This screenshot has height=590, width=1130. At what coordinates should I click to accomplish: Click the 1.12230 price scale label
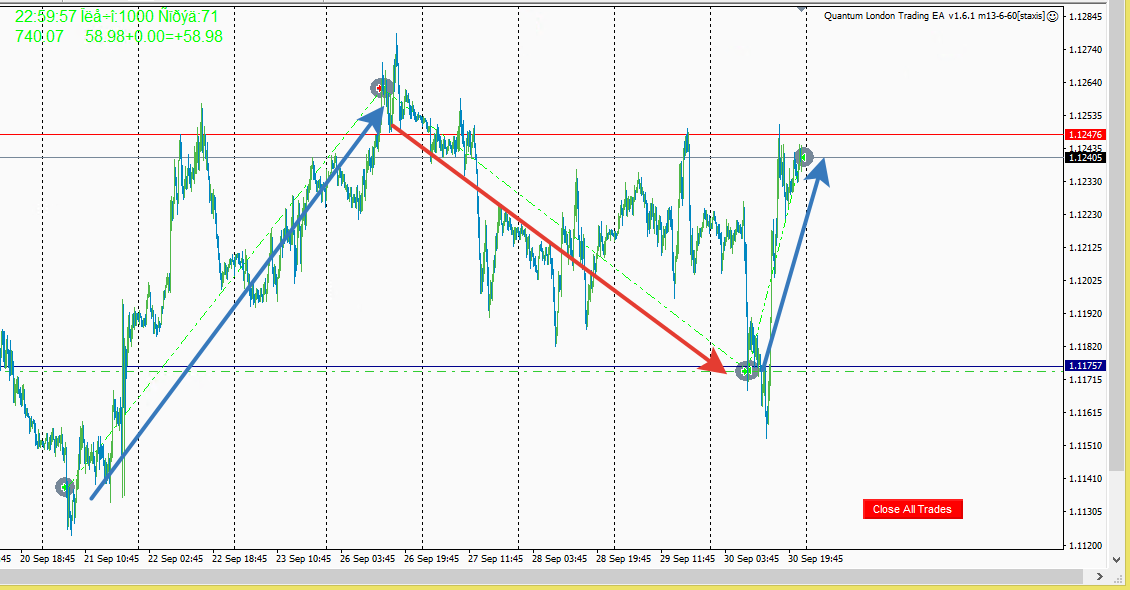1085,215
